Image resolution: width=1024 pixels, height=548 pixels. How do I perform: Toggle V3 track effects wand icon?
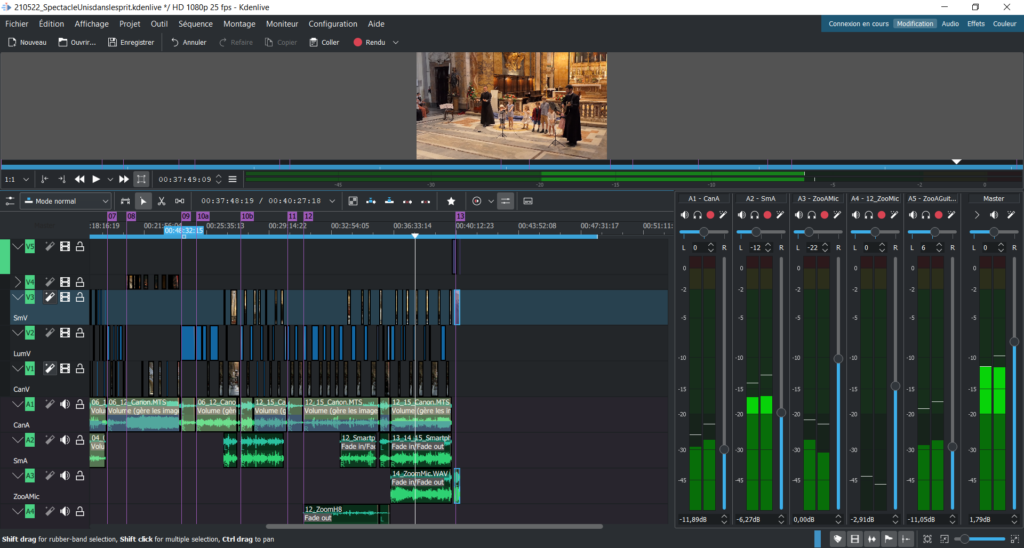(50, 297)
